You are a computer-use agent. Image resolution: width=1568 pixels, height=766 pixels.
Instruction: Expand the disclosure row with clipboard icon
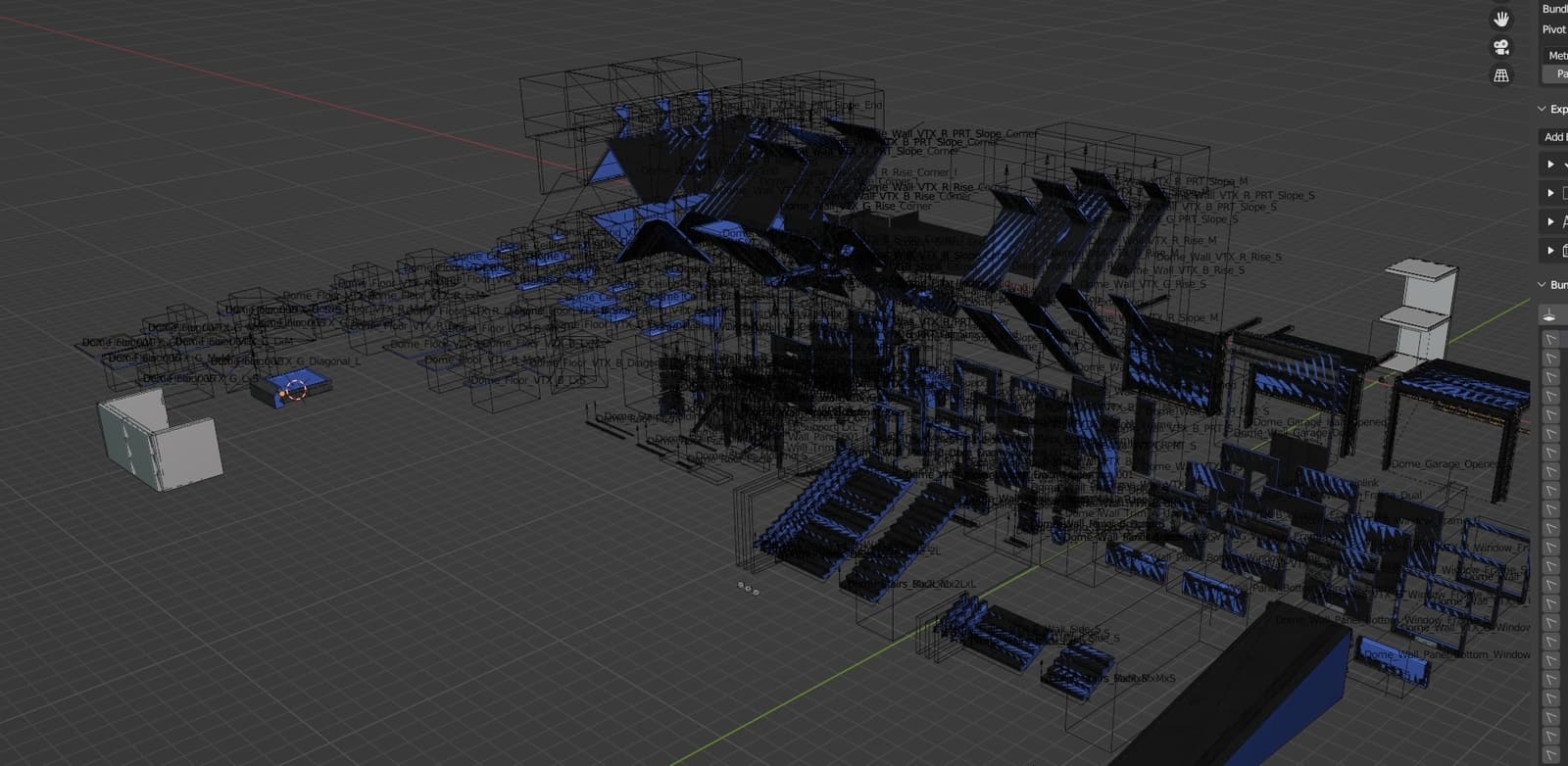1550,251
